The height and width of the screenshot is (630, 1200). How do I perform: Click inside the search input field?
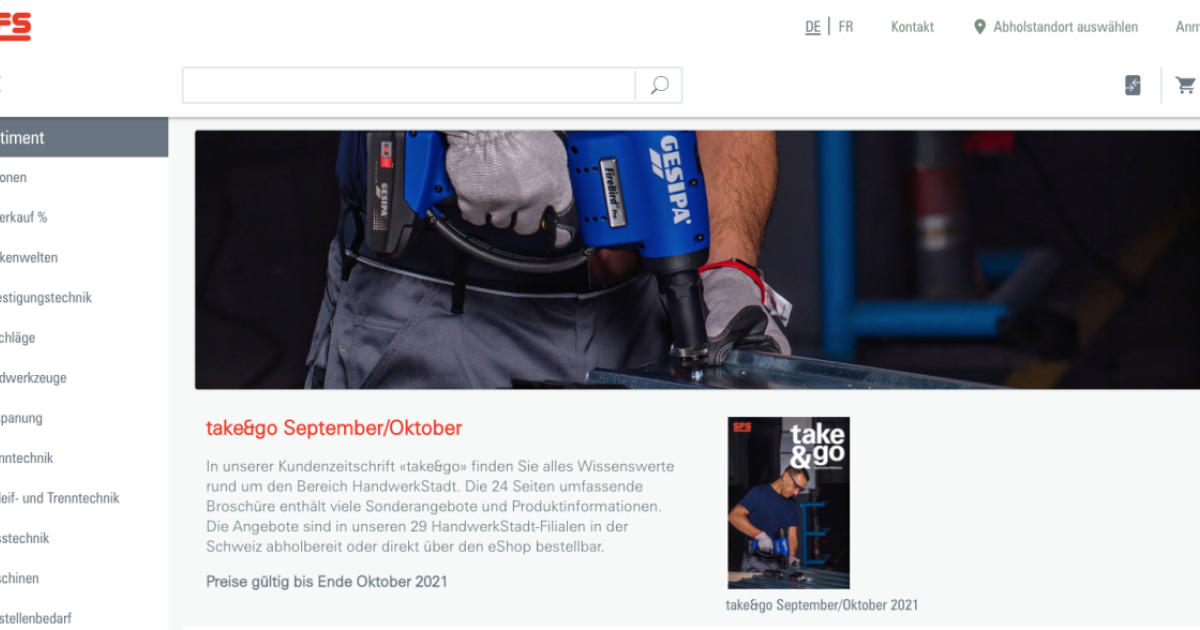[x=409, y=86]
